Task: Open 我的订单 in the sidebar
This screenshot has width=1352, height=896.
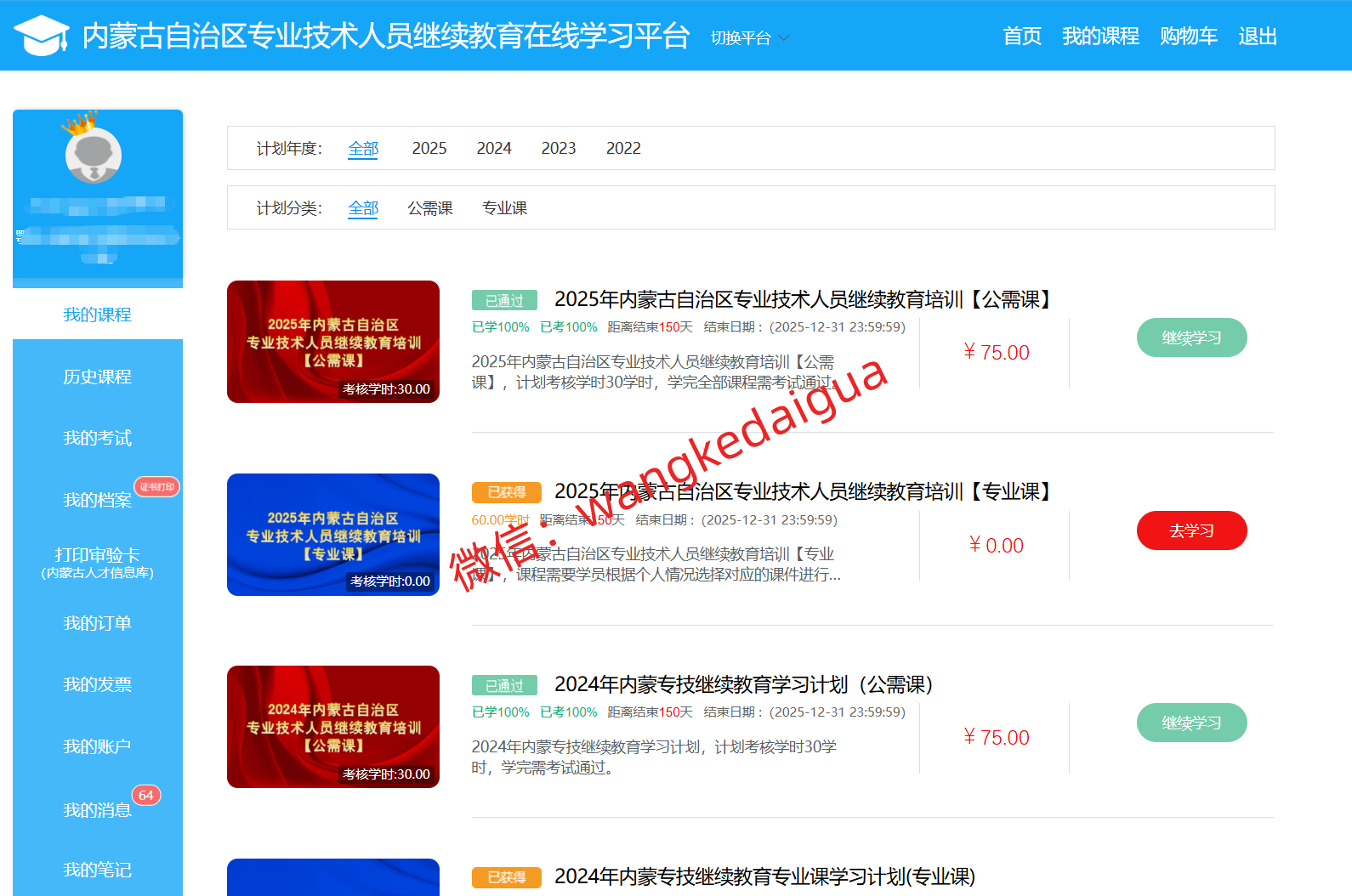Action: [98, 623]
